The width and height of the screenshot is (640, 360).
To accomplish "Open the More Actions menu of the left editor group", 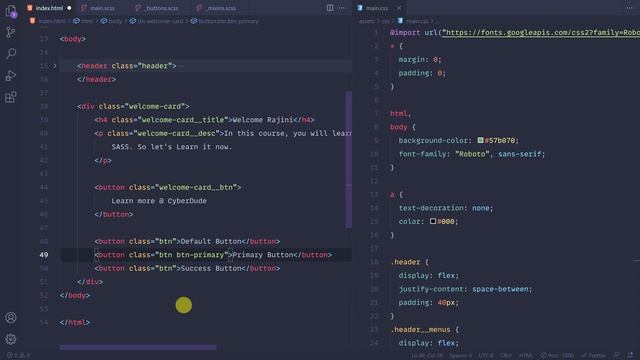I will pos(342,8).
